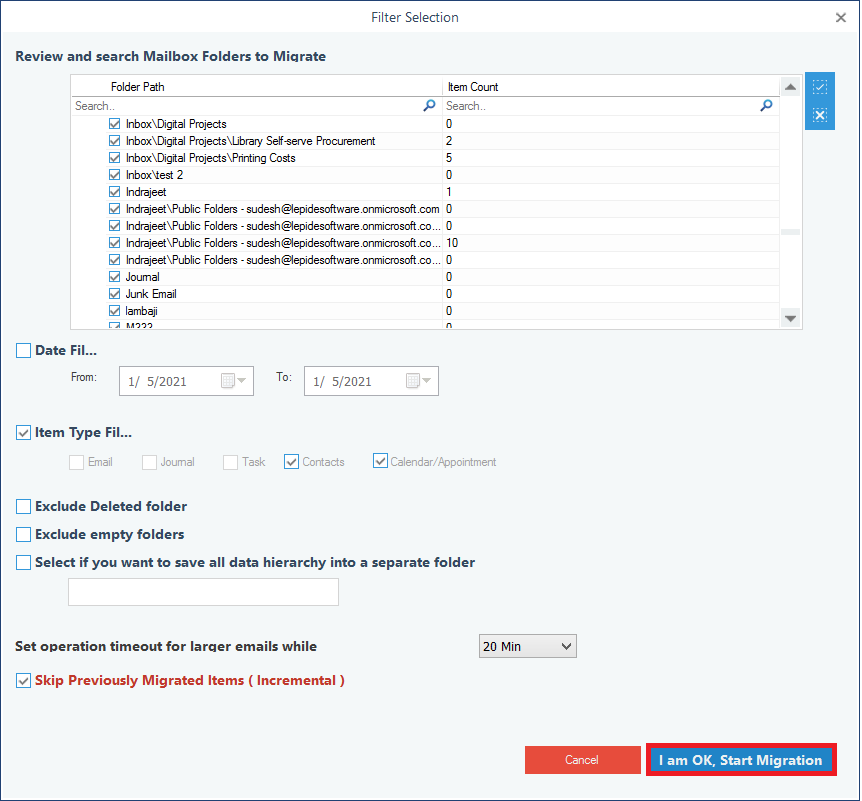Click the folder list scroll down arrow

(x=791, y=318)
